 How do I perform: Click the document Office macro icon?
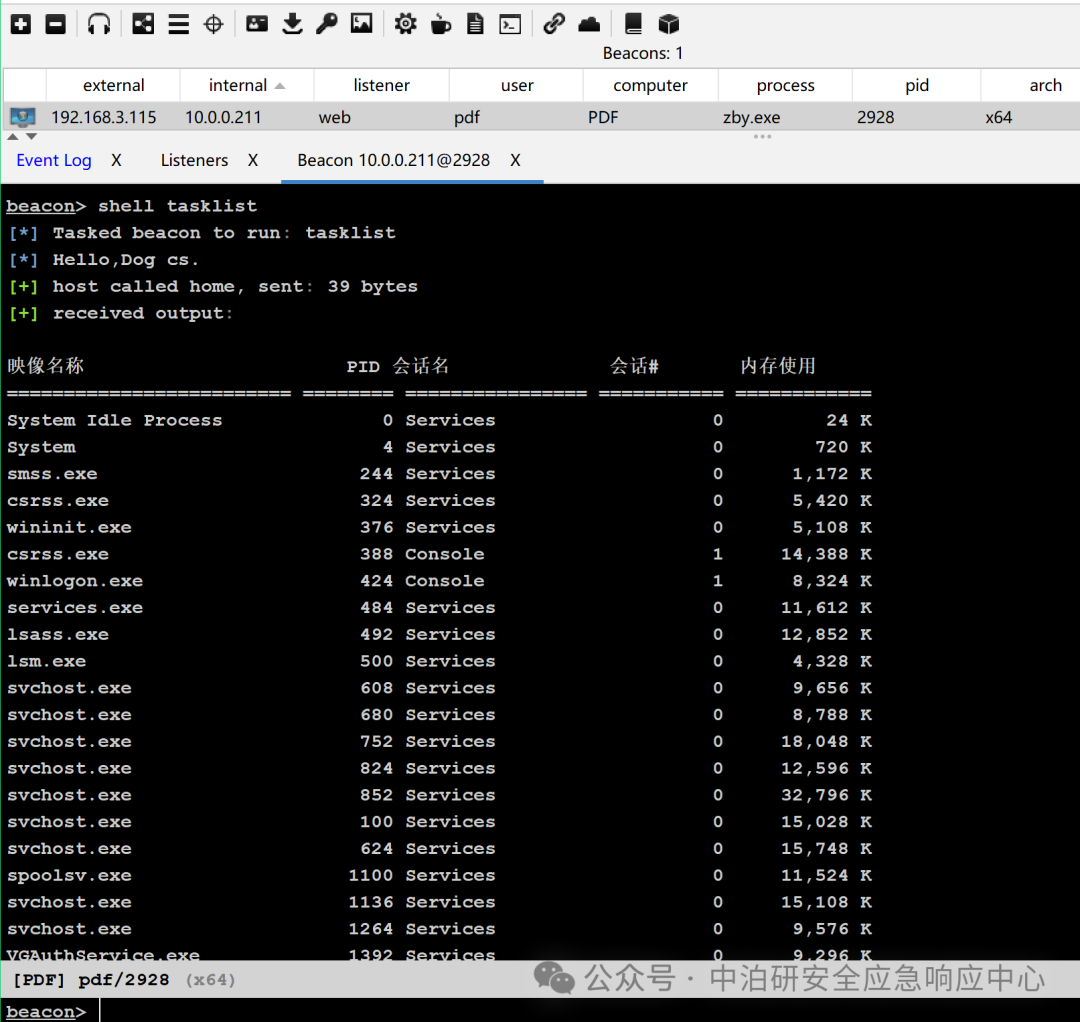coord(475,24)
